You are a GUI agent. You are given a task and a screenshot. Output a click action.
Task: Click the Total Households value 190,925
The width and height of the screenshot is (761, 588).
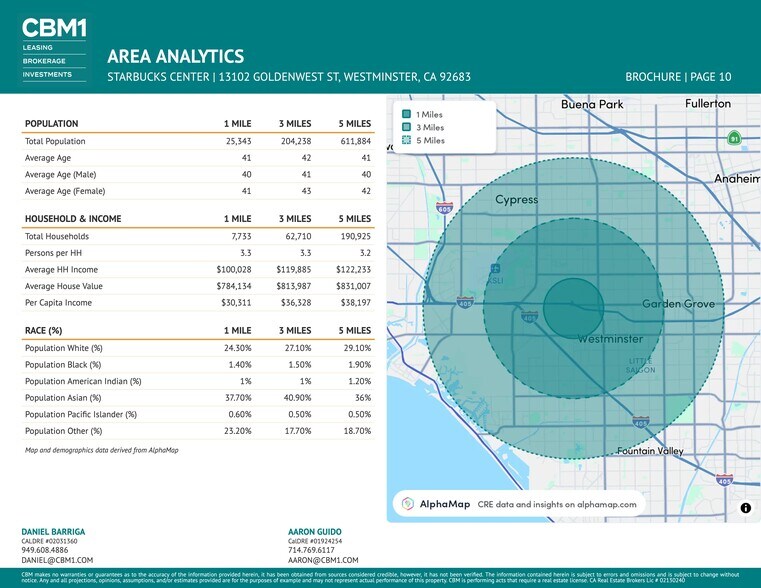point(356,236)
